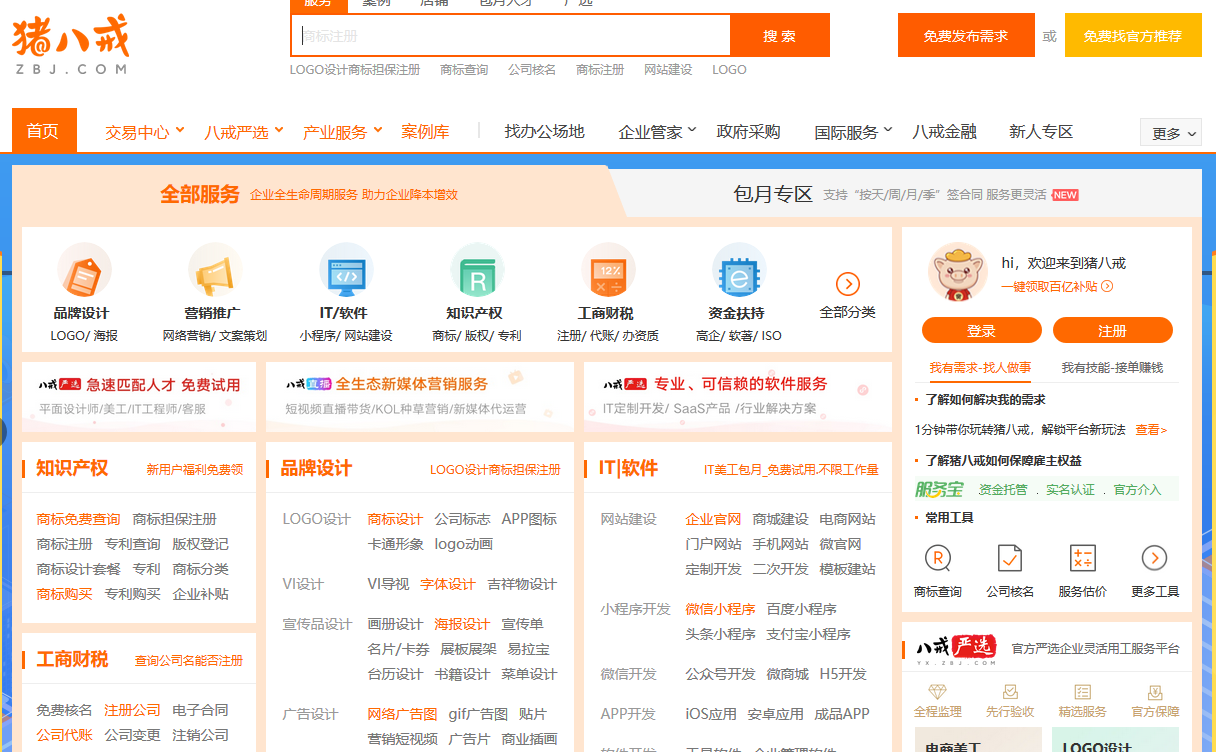
Task: Open the 一键领取百亿补贴 link
Action: [1057, 286]
